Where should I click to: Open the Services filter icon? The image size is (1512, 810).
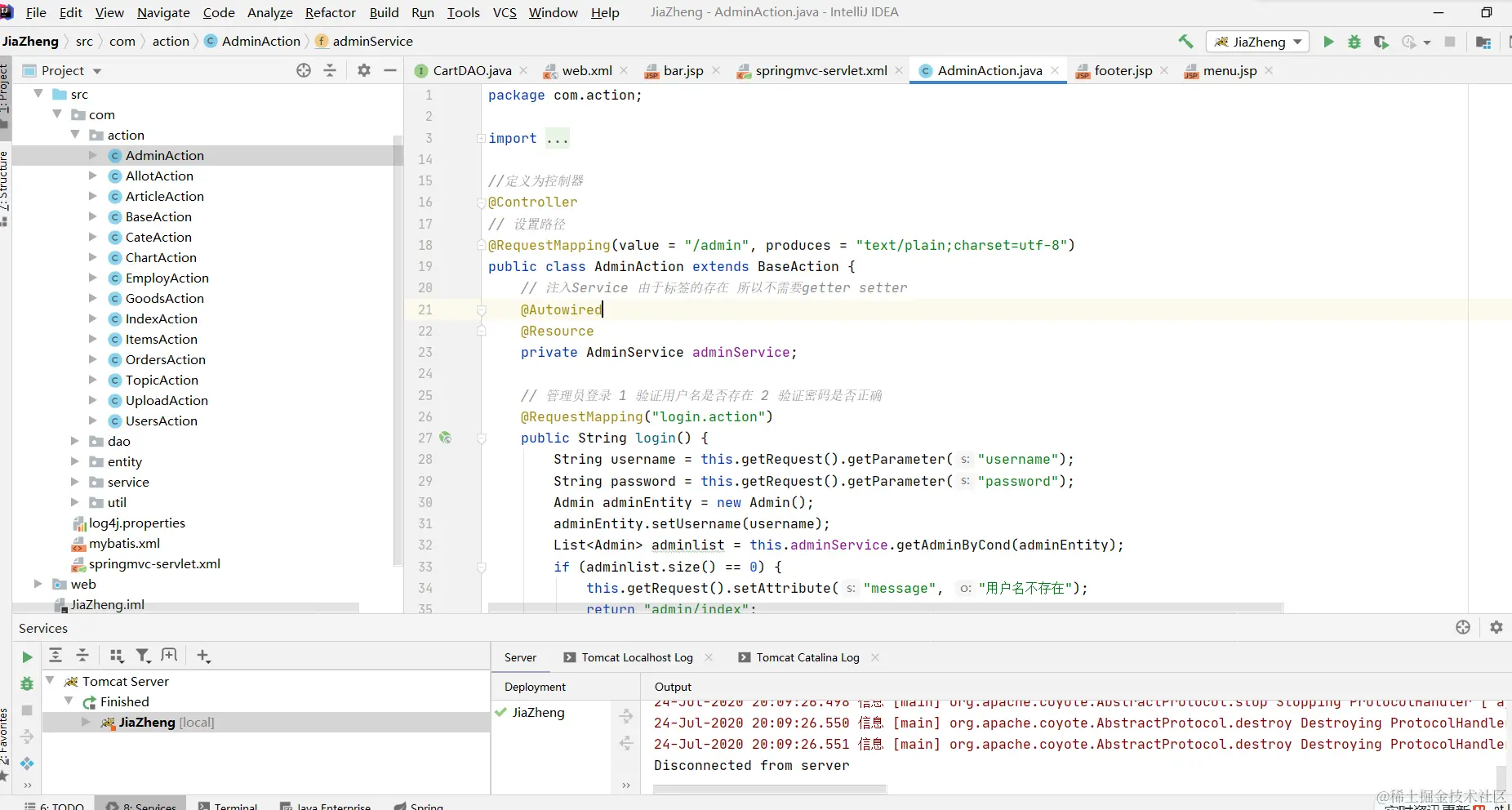coord(143,655)
